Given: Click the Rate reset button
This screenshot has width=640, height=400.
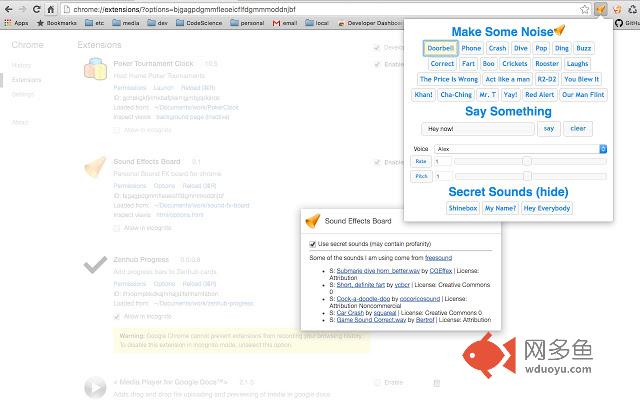Looking at the screenshot, I should coord(421,162).
